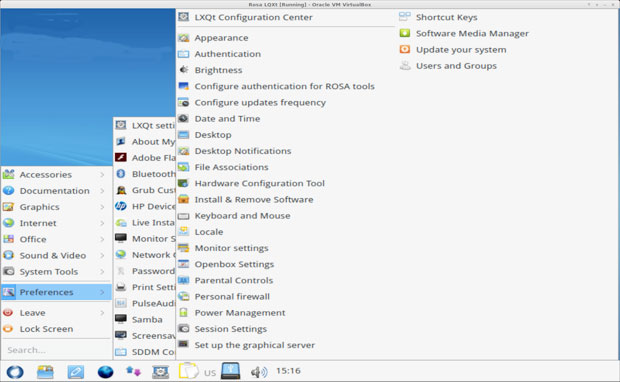This screenshot has height=382, width=620.
Task: Expand the System Tools submenu arrow
Action: (x=102, y=272)
